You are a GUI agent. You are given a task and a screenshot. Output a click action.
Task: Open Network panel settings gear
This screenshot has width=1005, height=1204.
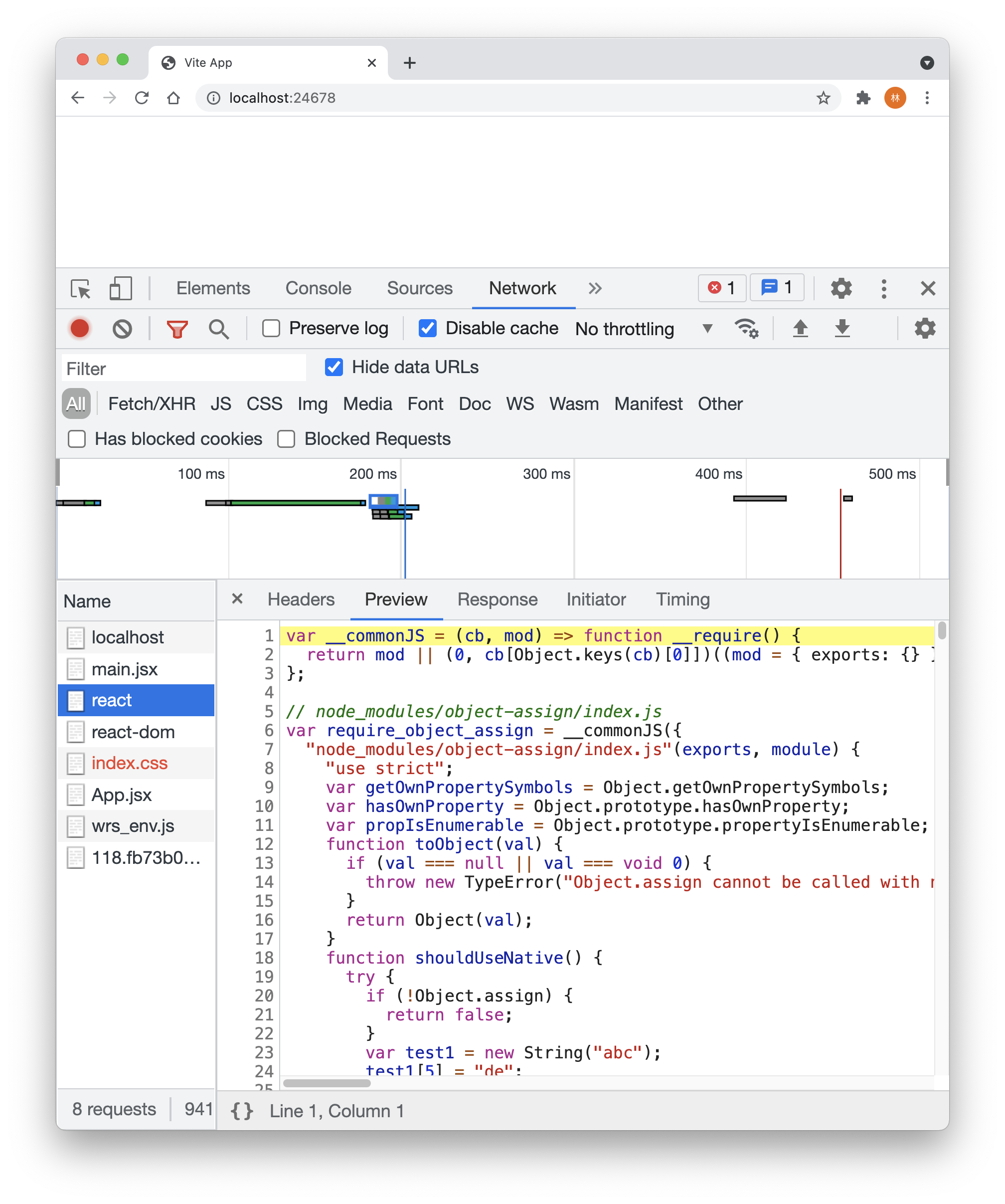coord(925,329)
